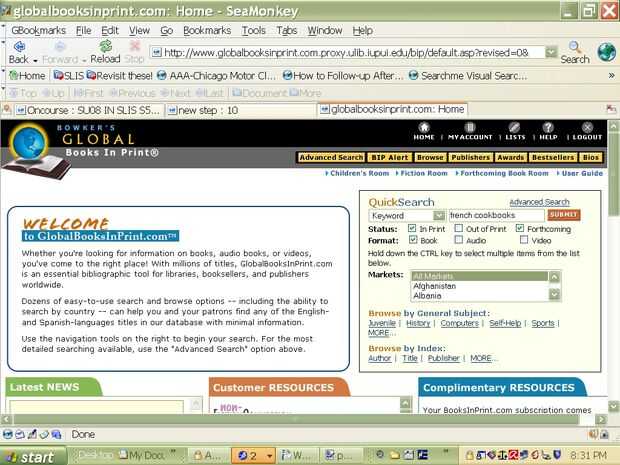Screen dimensions: 620x465
Task: Click horizontal scrollbar right arrow
Action: 601,420
